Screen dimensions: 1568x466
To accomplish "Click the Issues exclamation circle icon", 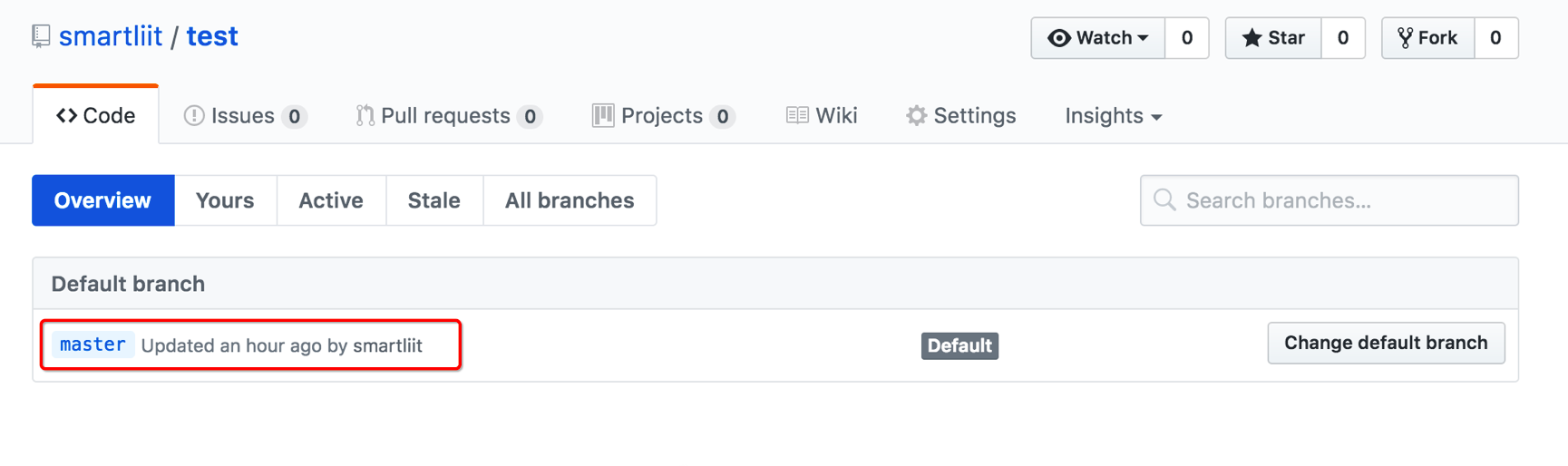I will point(194,116).
